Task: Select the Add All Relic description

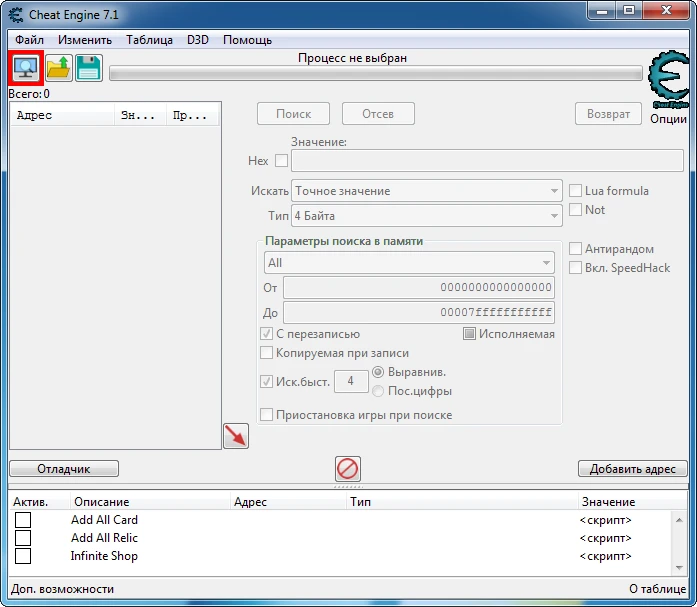Action: coord(104,538)
